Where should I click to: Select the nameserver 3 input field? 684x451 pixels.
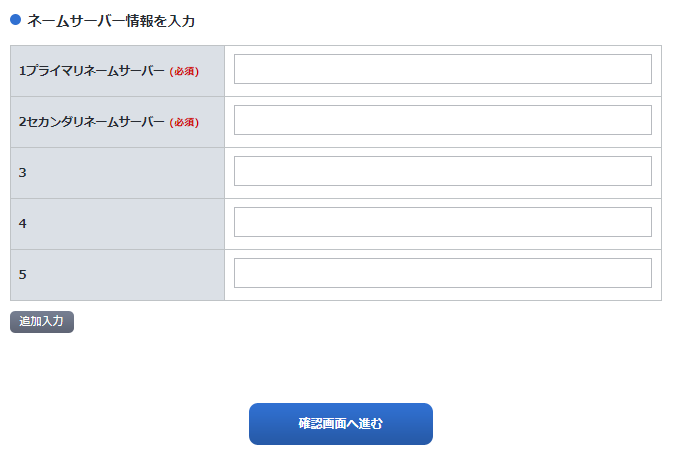coord(442,172)
